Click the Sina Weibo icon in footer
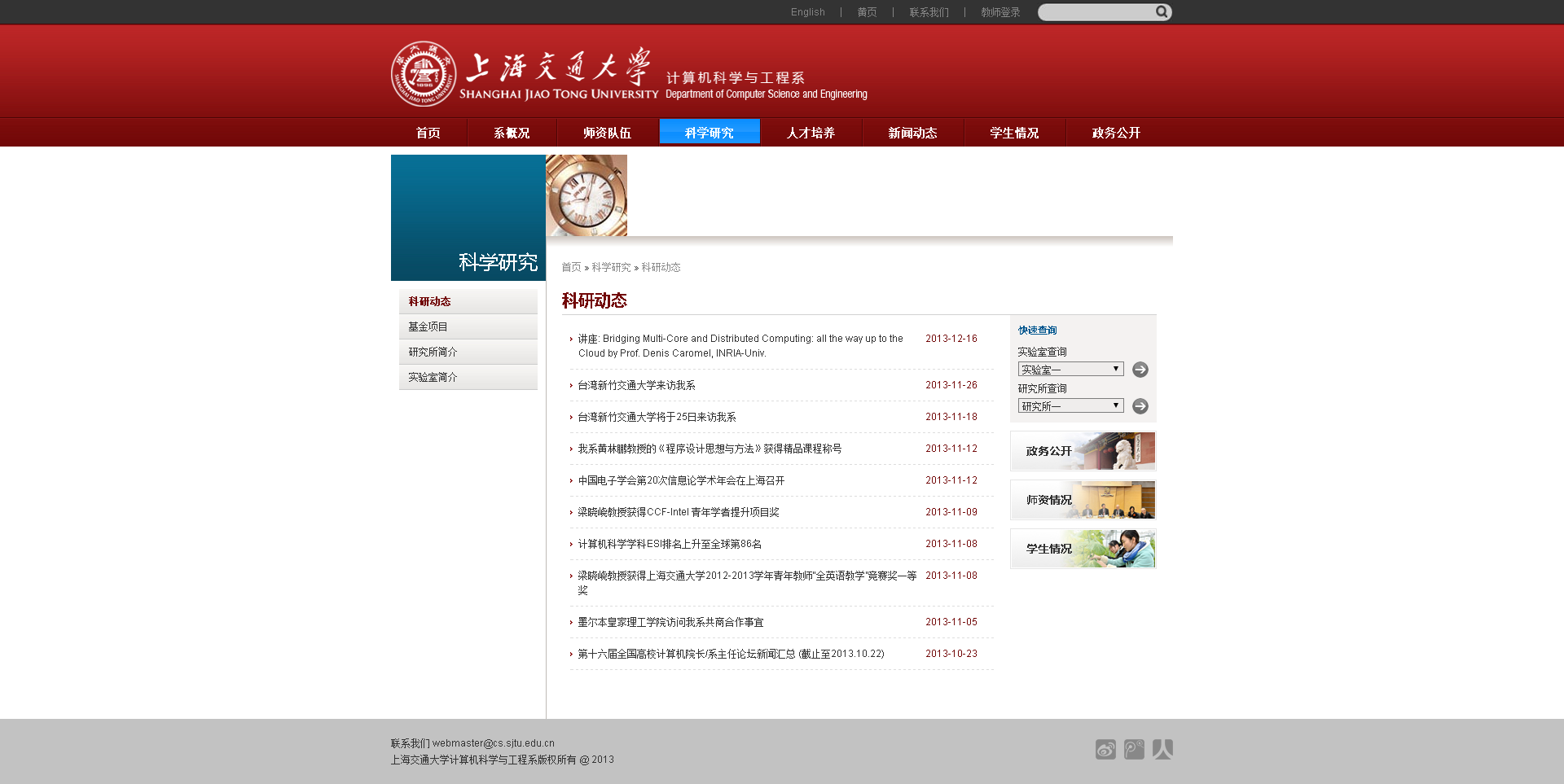The image size is (1564, 784). tap(1105, 749)
